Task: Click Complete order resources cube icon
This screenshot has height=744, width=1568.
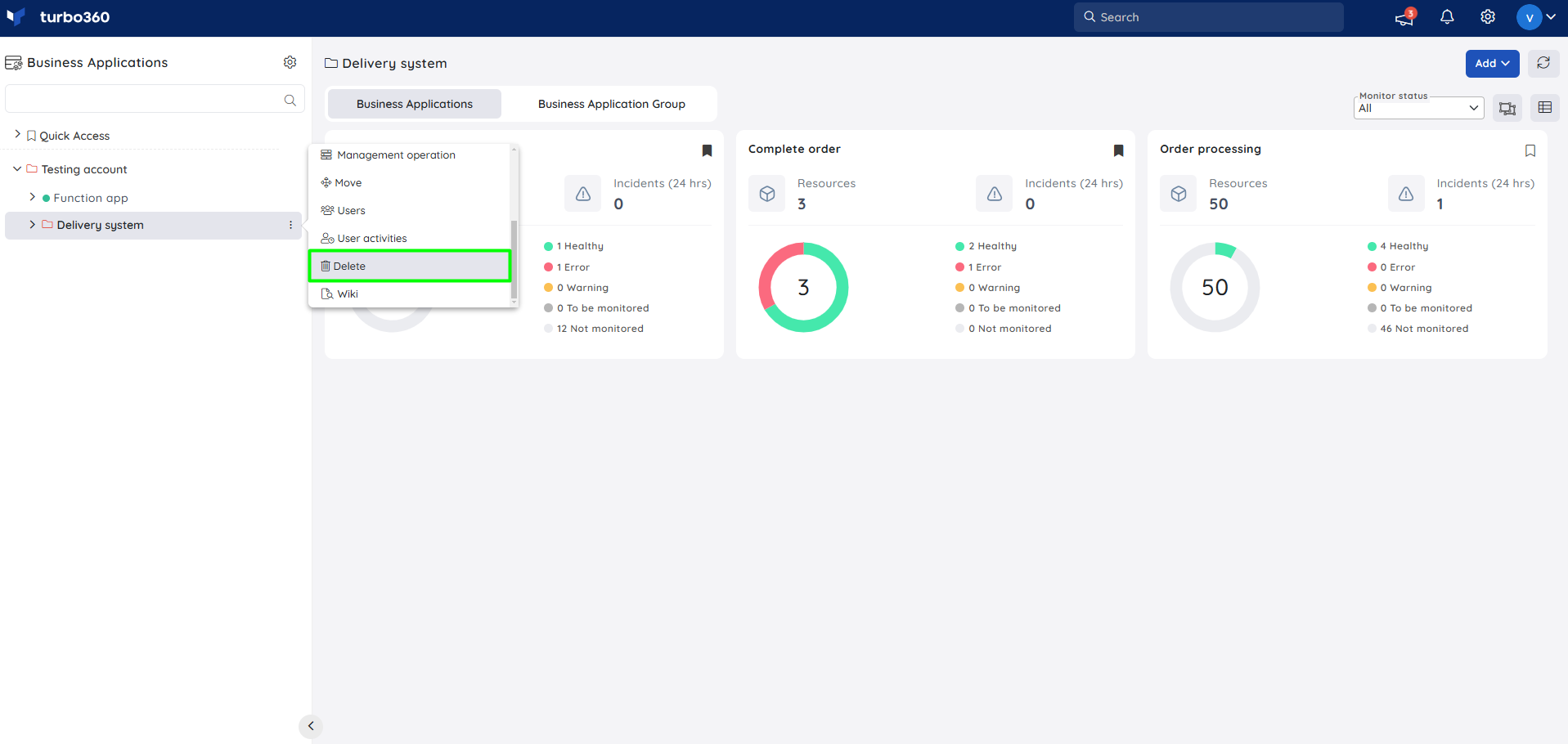Action: coord(767,194)
